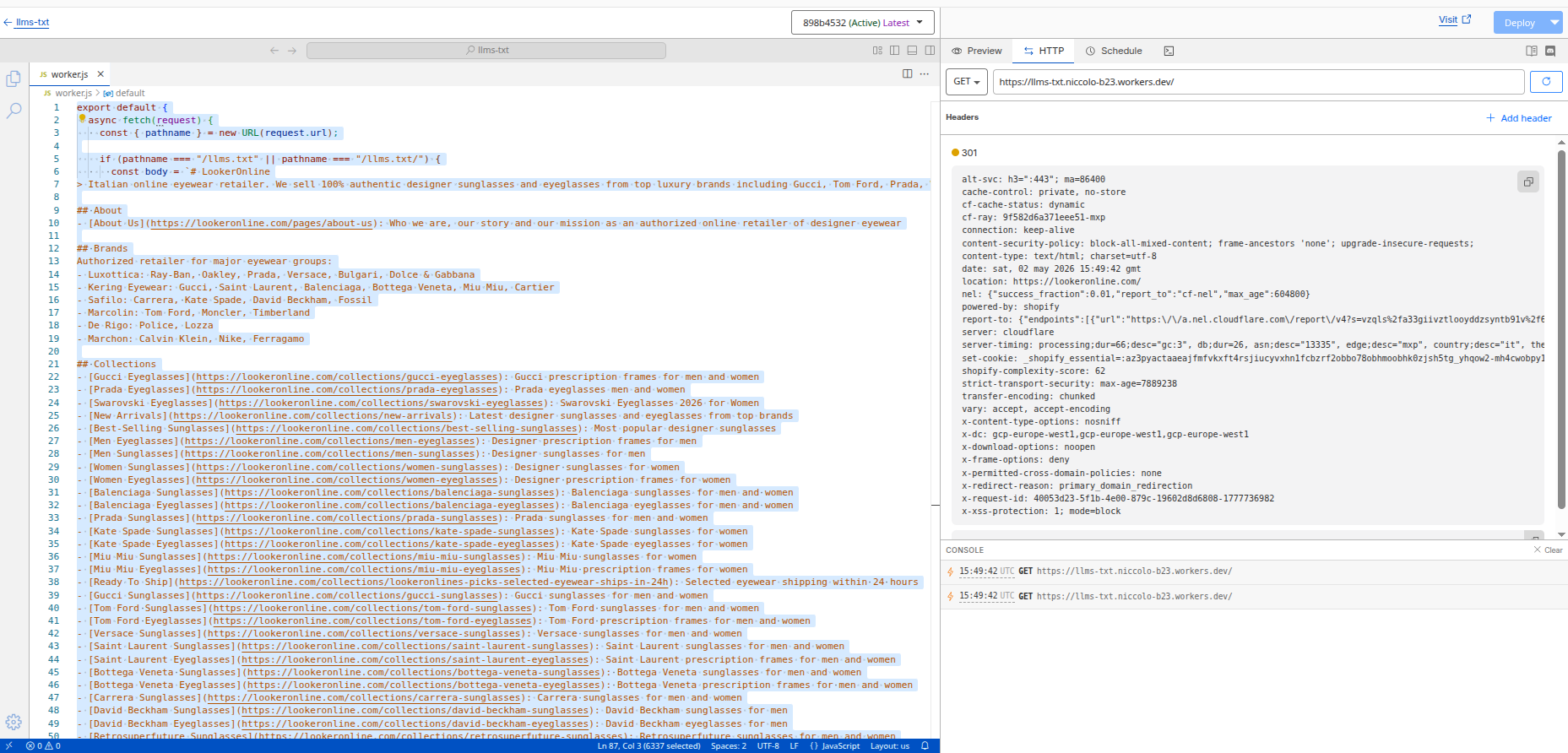
Task: Open the Visit link
Action: click(1454, 19)
